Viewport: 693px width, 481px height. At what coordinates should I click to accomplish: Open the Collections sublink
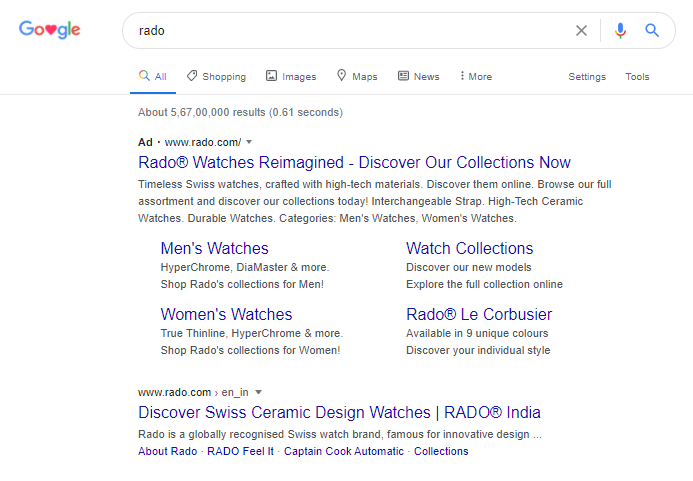tap(441, 451)
